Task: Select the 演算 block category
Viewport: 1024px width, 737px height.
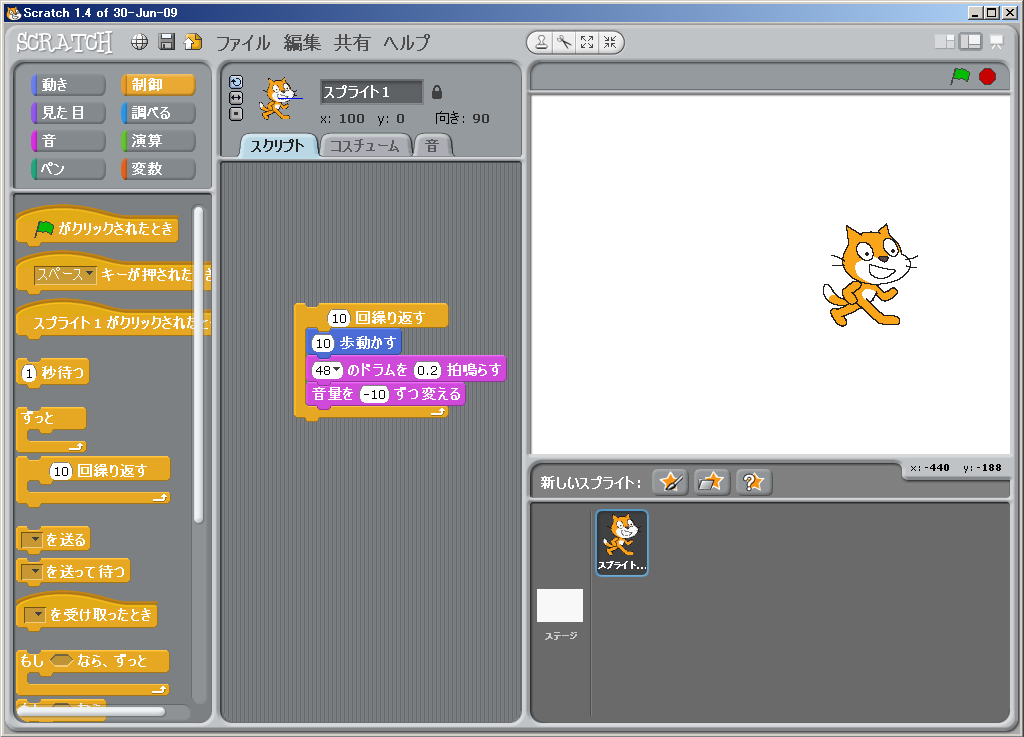Action: 158,141
